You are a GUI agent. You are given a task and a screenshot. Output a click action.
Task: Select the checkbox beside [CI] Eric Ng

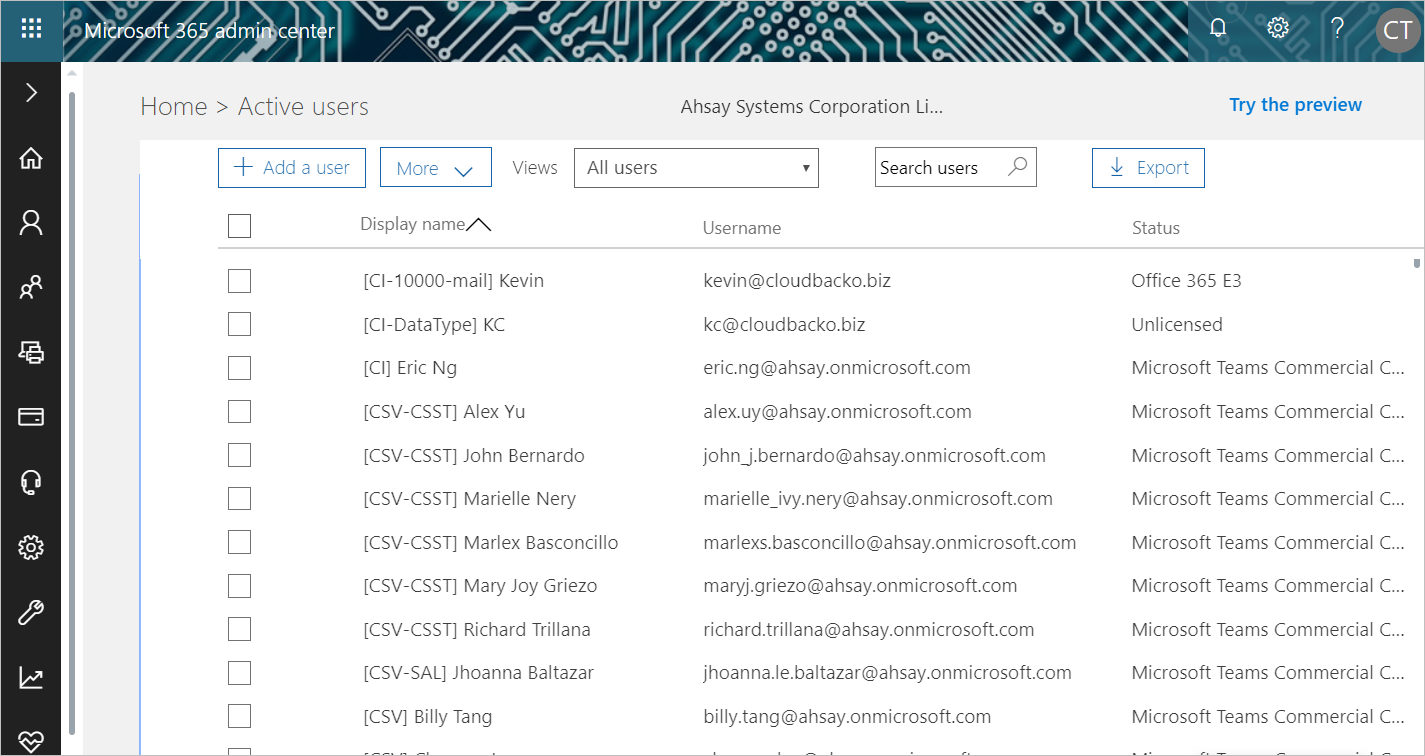tap(239, 368)
